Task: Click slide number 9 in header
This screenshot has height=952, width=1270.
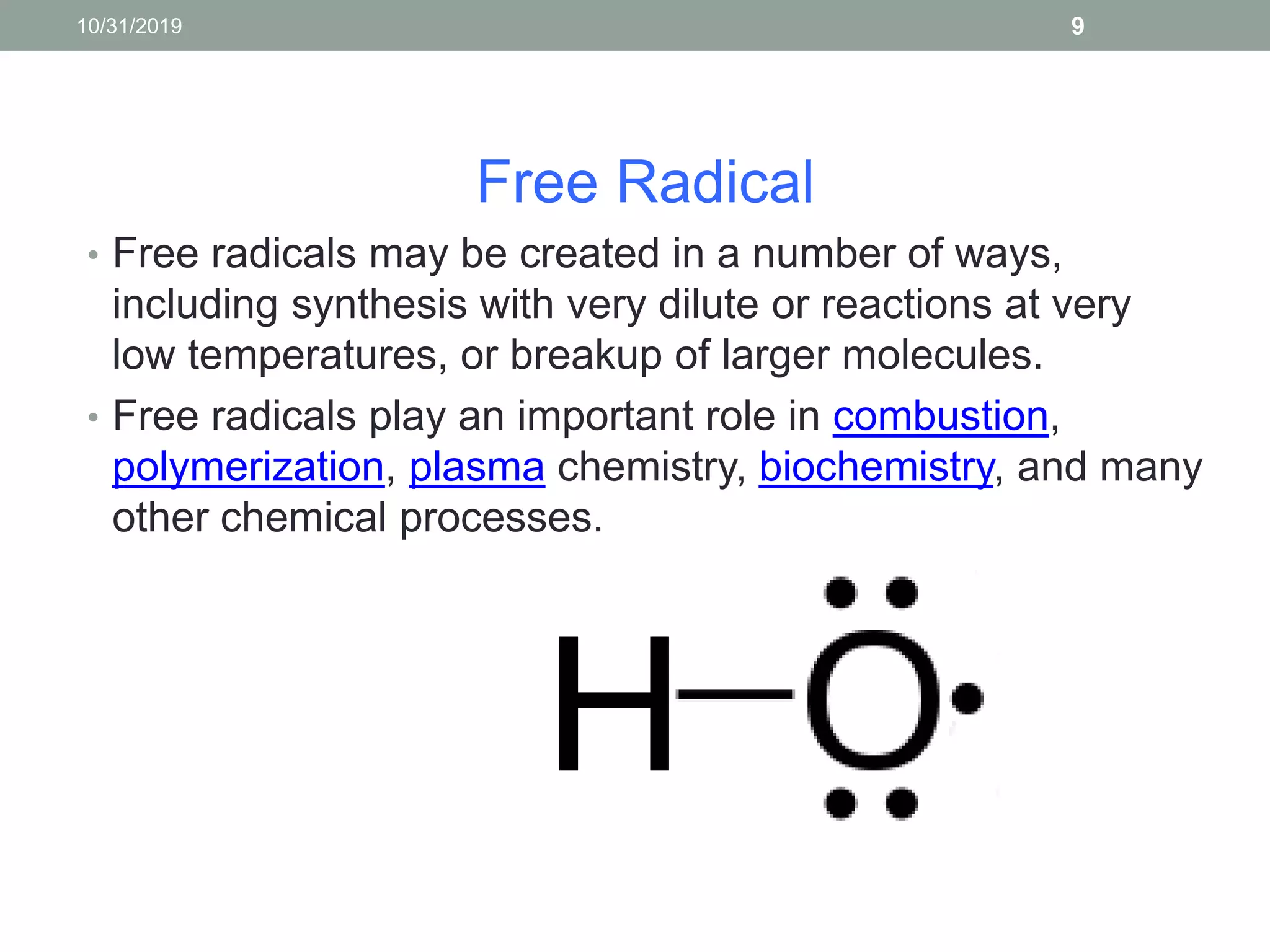Action: pyautogui.click(x=1078, y=26)
